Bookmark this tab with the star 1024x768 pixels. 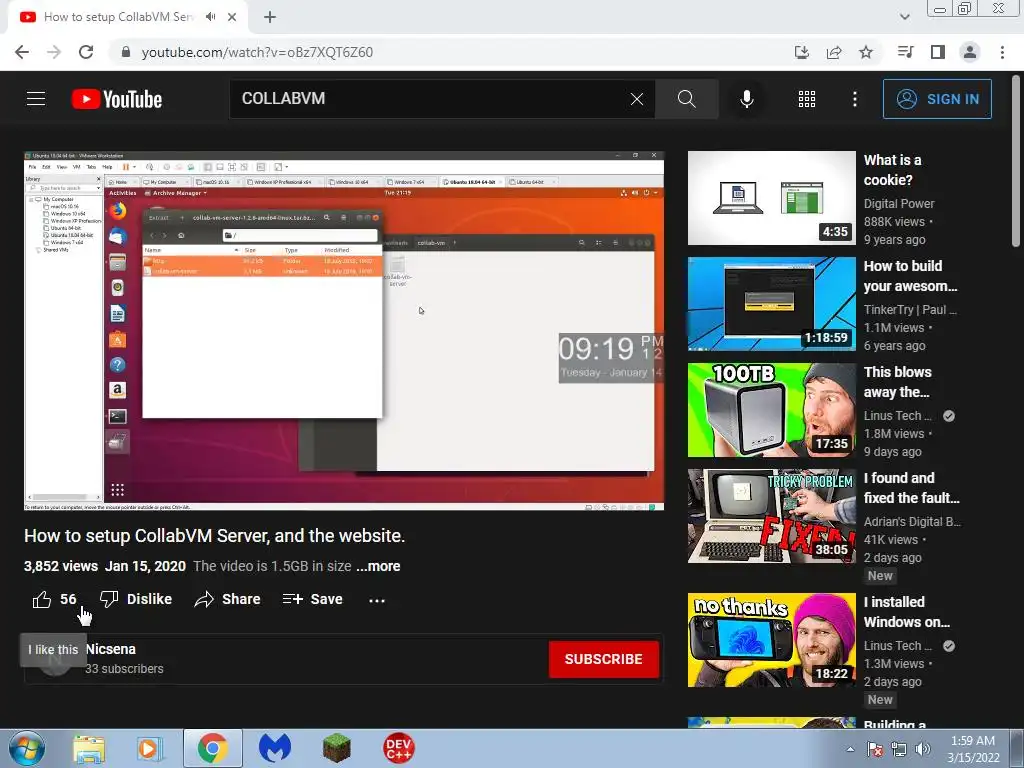[x=866, y=52]
